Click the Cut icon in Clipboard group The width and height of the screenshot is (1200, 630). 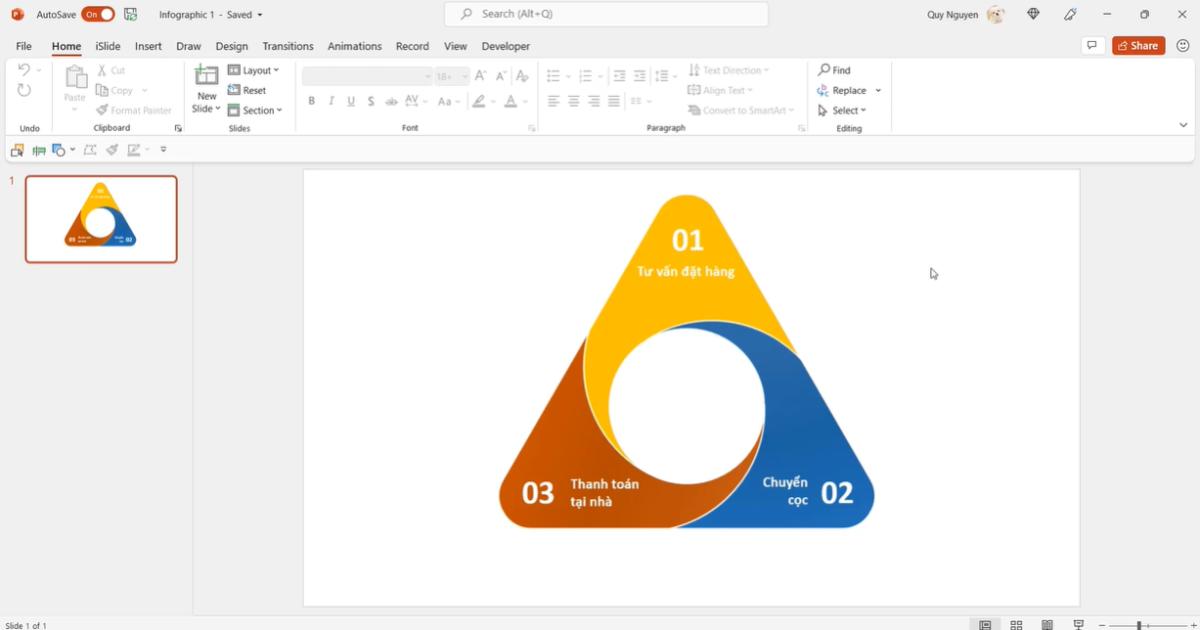point(101,70)
